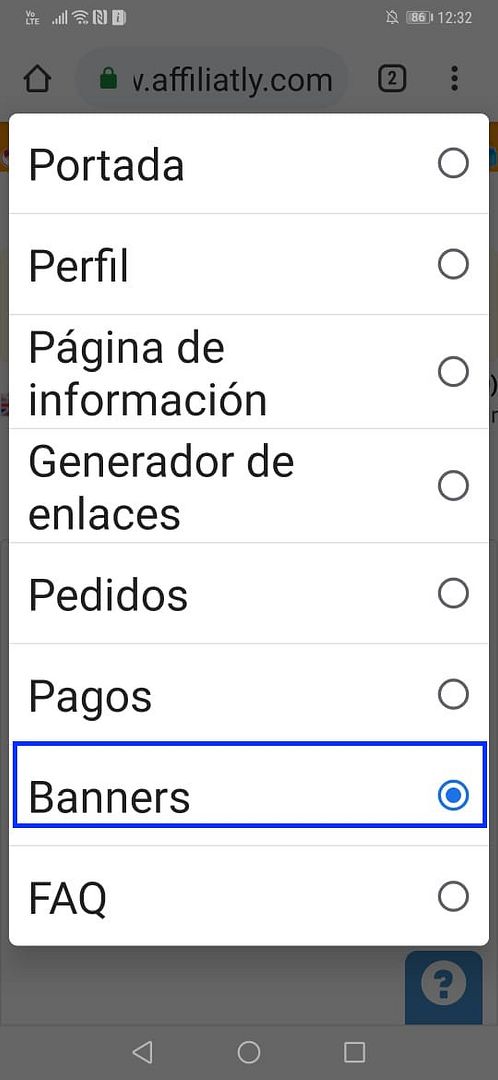The height and width of the screenshot is (1080, 498).
Task: Tap the Android back navigation button
Action: (142, 1052)
